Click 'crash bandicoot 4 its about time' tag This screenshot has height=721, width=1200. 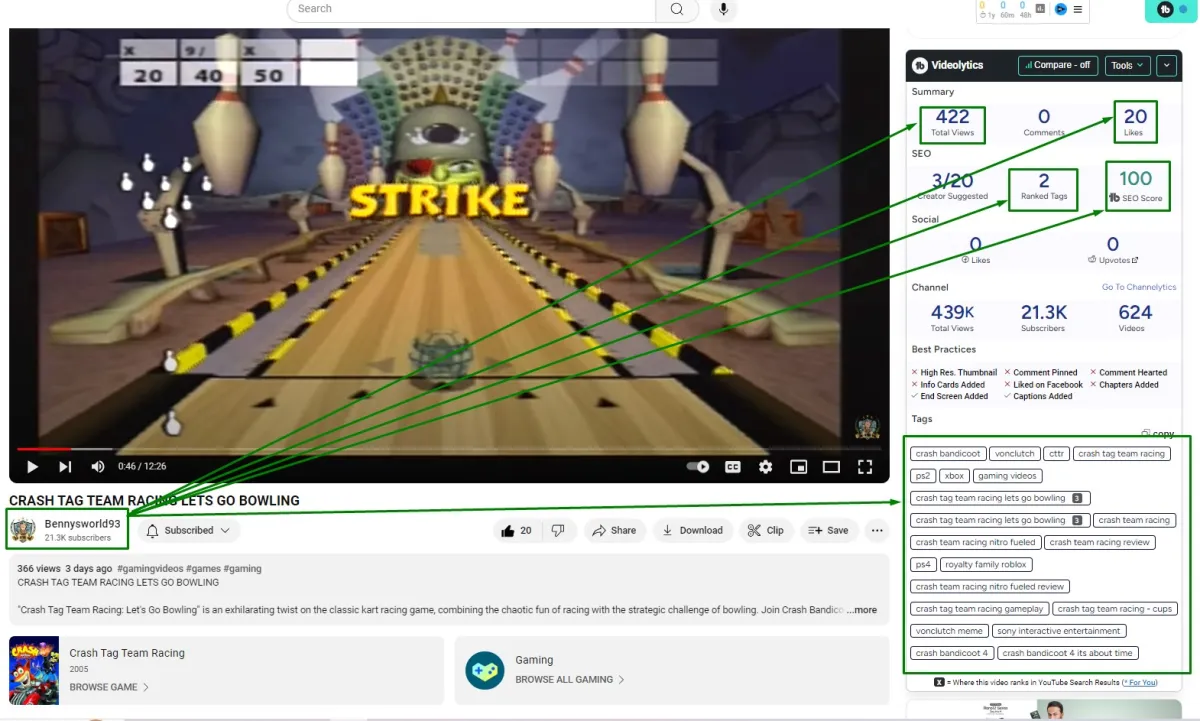coord(1067,653)
